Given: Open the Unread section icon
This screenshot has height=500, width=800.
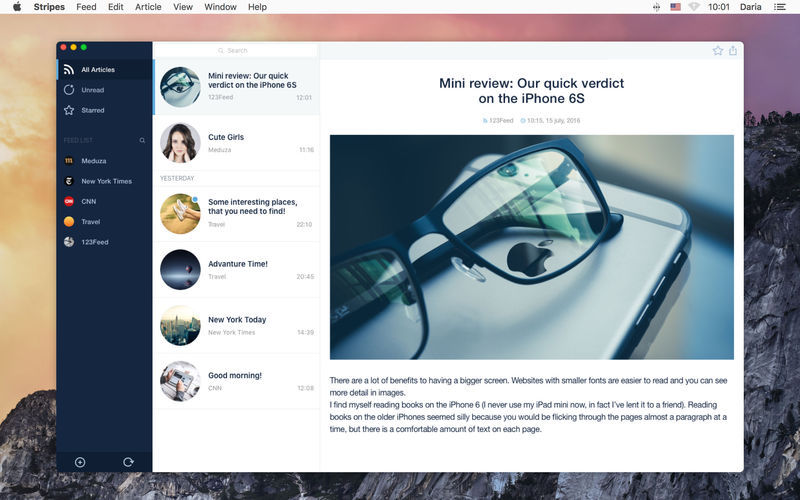Looking at the screenshot, I should [69, 90].
